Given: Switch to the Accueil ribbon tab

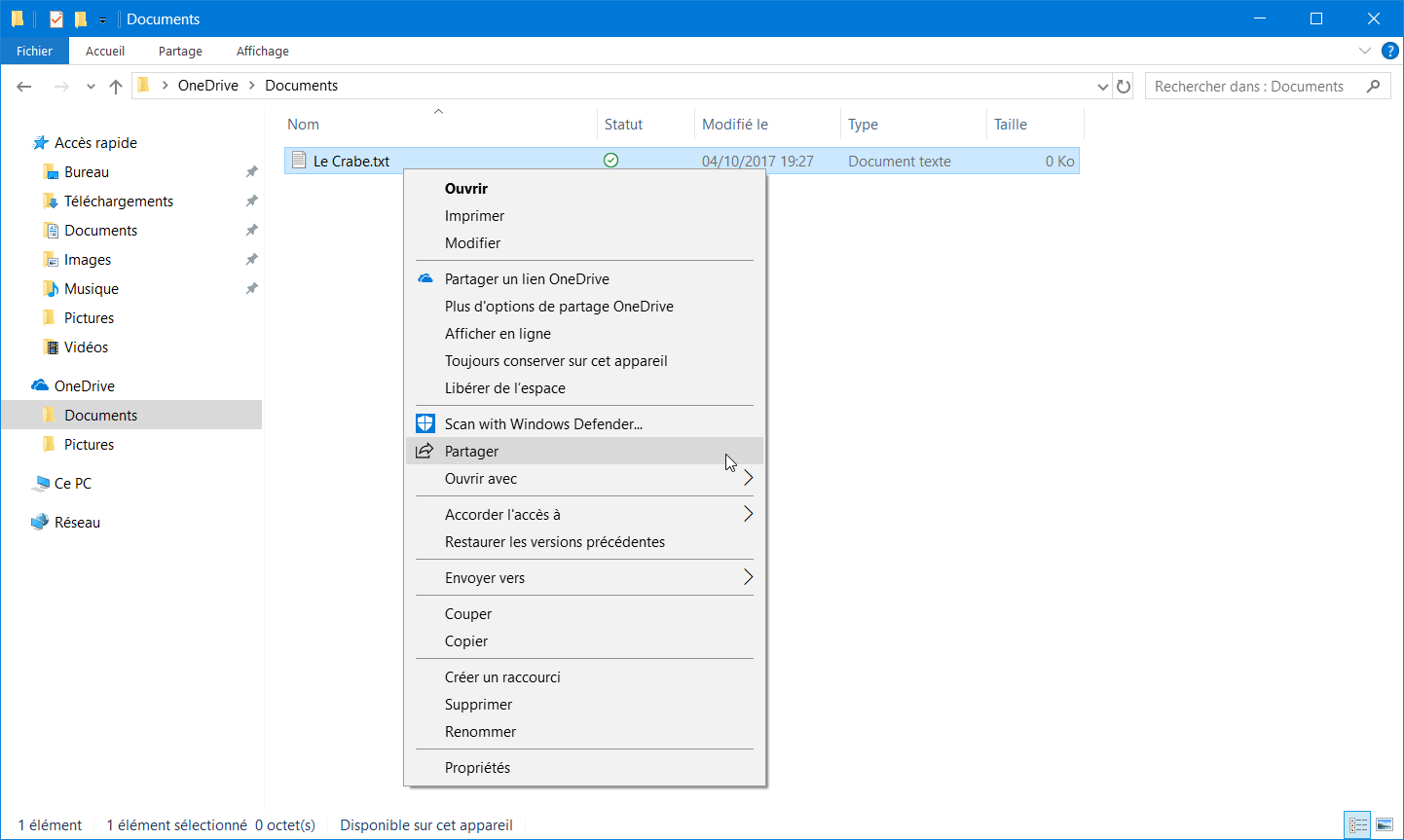Looking at the screenshot, I should click(x=105, y=51).
